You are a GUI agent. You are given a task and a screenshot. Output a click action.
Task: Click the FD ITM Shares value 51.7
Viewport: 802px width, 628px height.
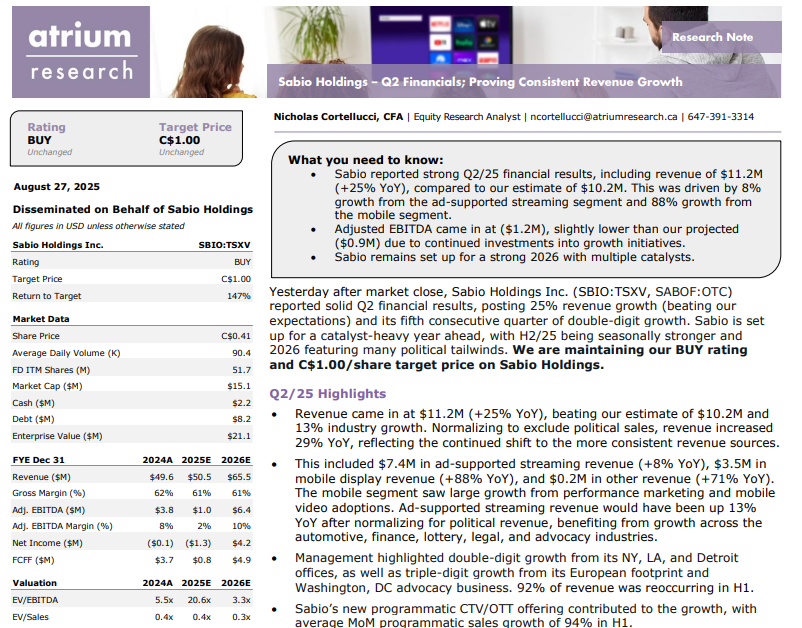click(x=241, y=370)
